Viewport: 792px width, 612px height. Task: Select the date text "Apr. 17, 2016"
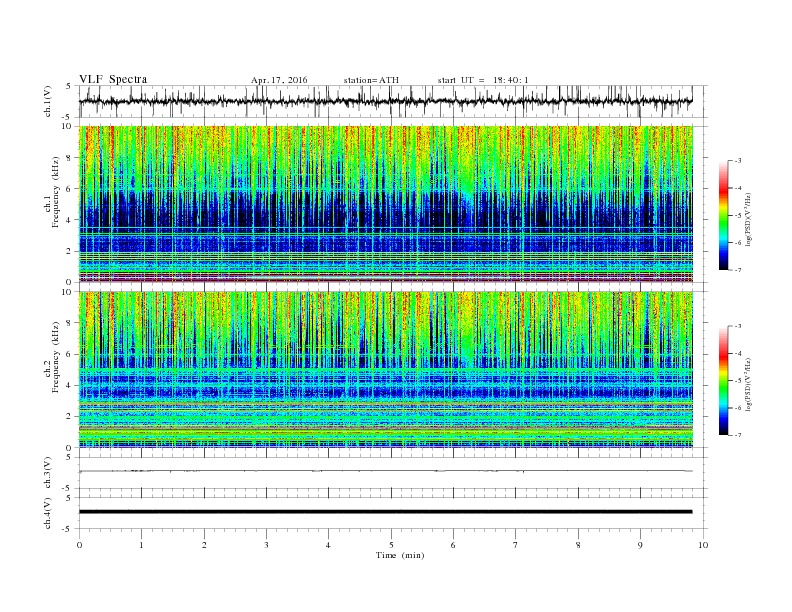click(279, 80)
